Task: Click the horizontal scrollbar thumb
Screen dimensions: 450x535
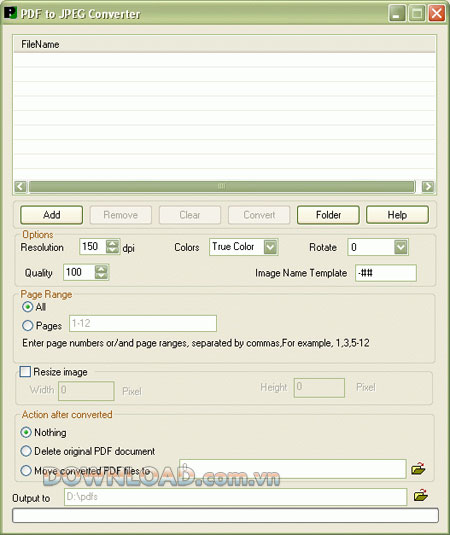Action: tap(222, 187)
